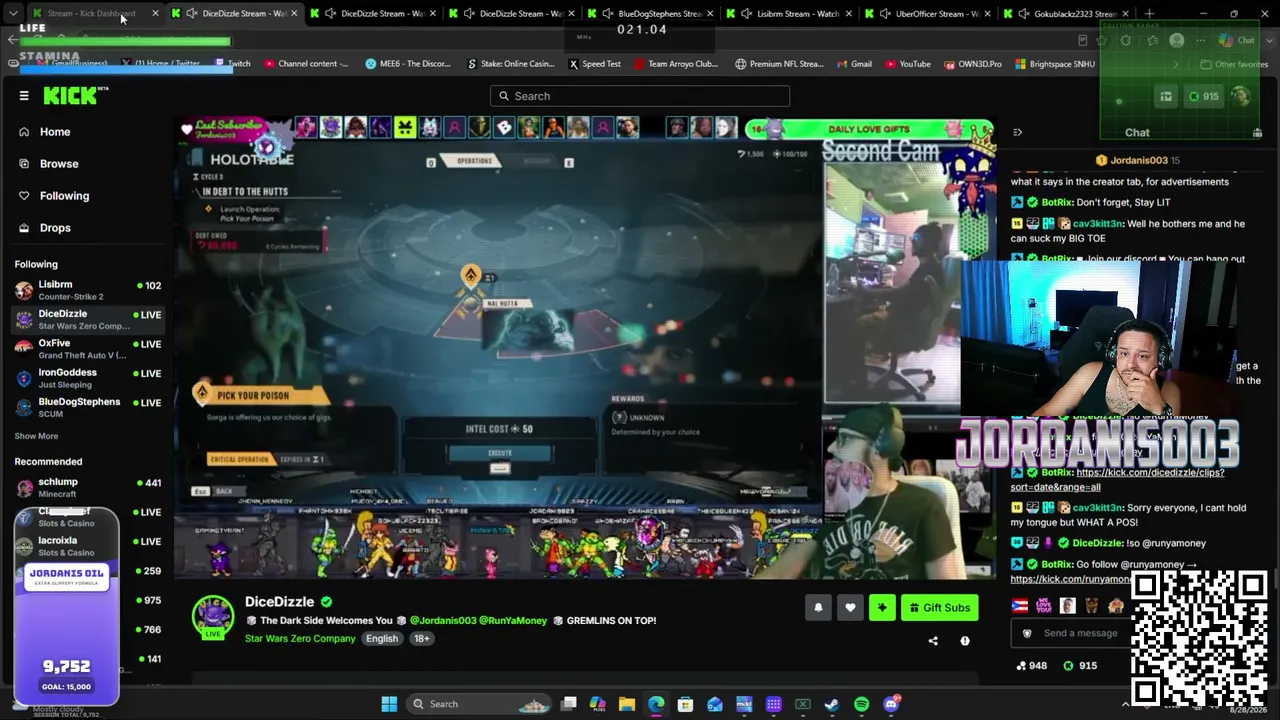Screen dimensions: 1280x720
Task: Select DiceDizzle in Following list
Action: pos(88,319)
